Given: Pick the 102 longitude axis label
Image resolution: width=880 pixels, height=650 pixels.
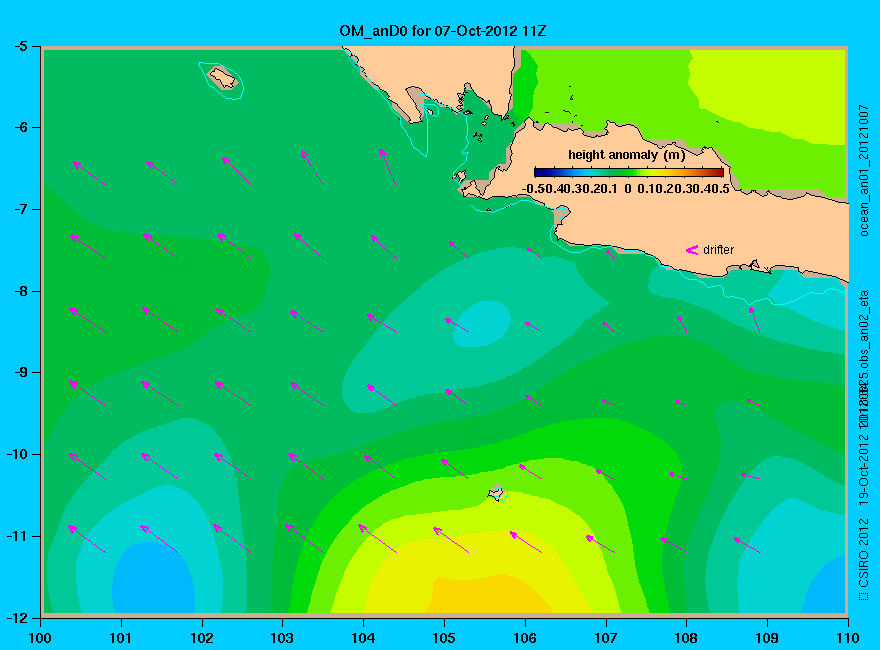Looking at the screenshot, I should tap(201, 638).
